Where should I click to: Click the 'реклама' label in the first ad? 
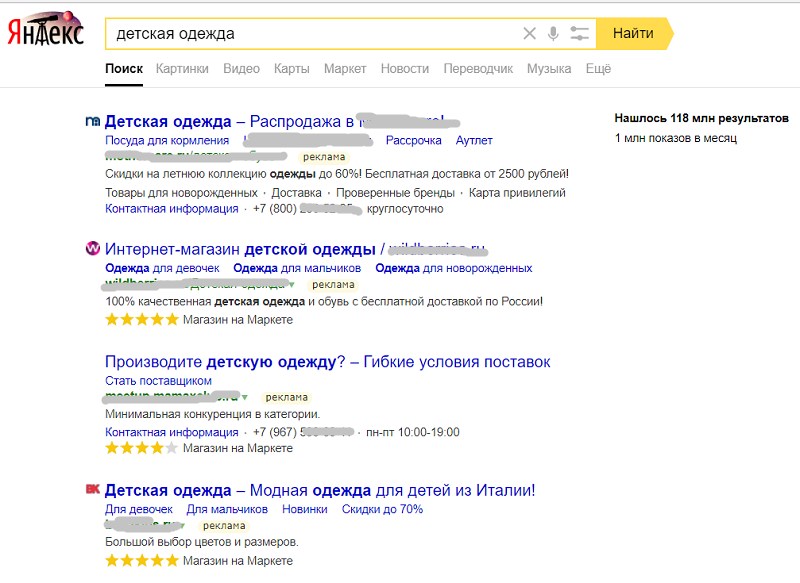324,157
